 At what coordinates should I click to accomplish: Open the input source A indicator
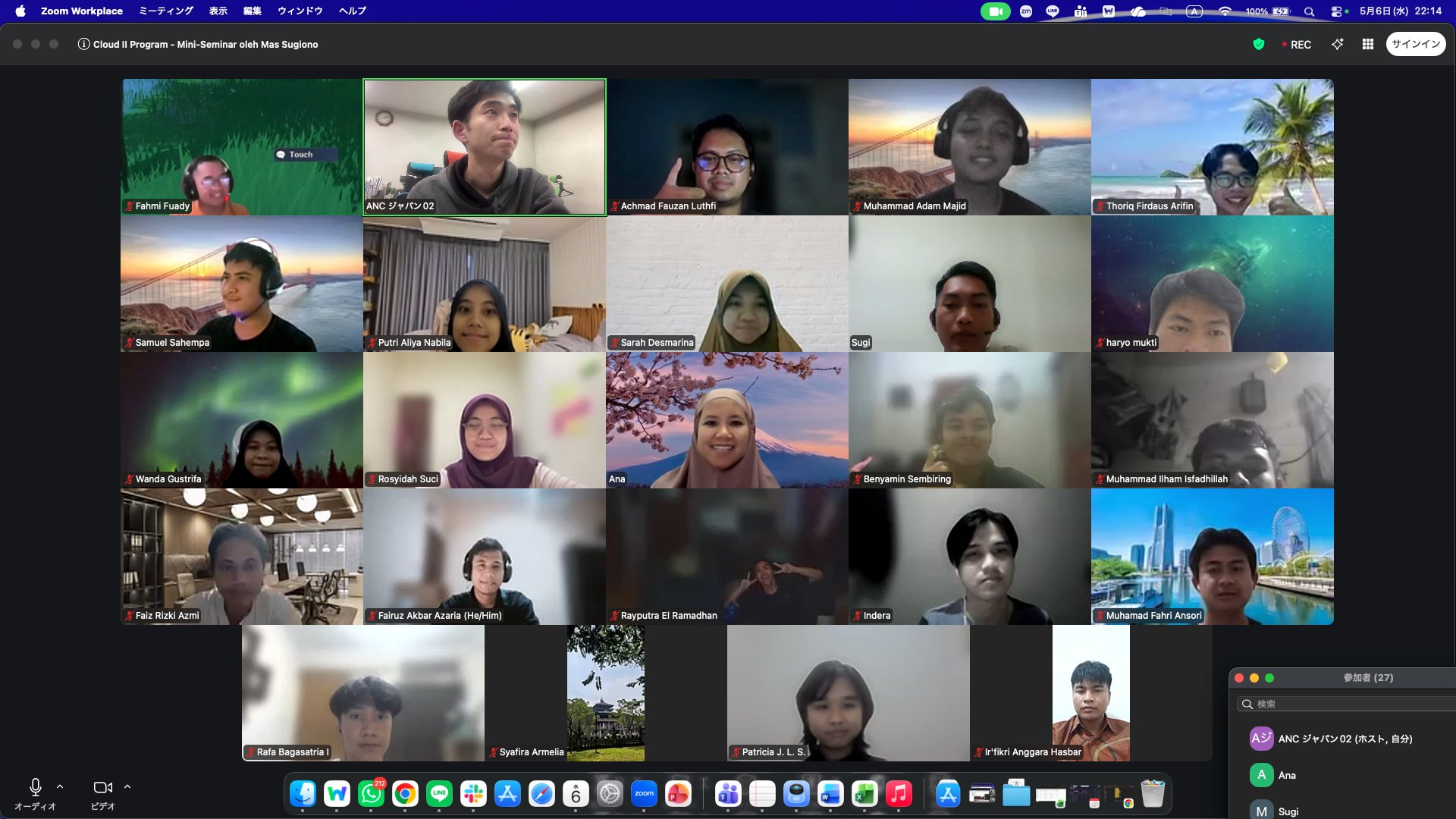coord(1194,11)
